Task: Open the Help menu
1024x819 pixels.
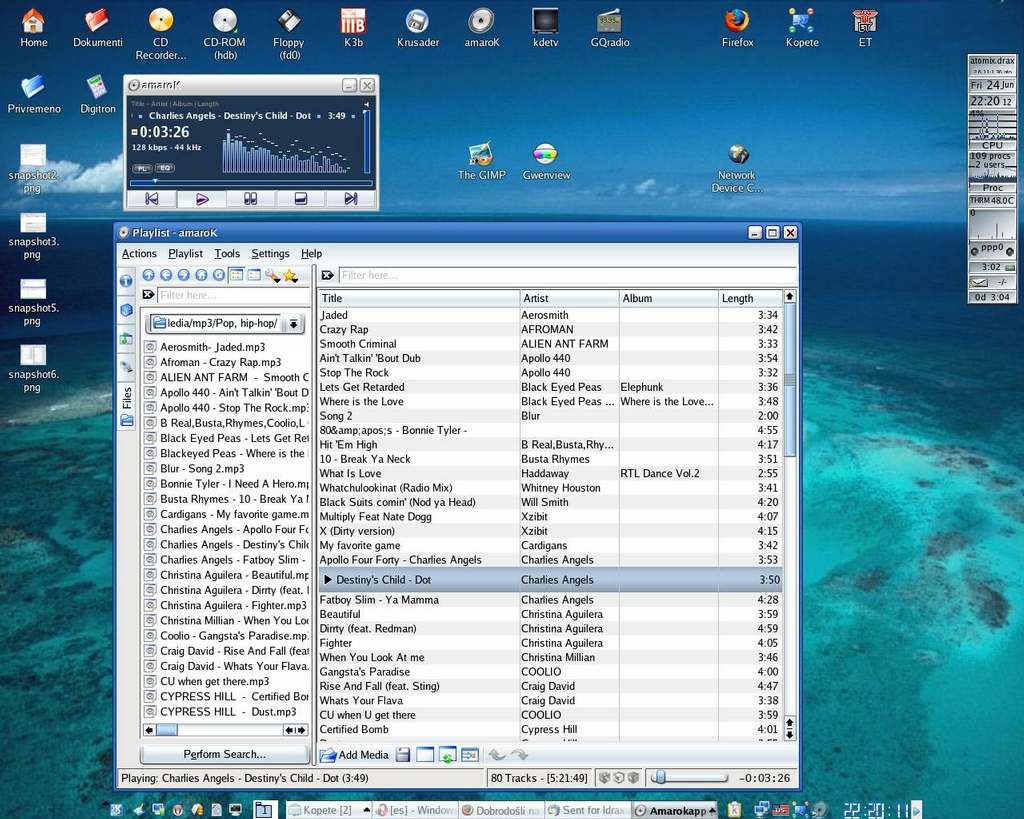Action: [312, 253]
